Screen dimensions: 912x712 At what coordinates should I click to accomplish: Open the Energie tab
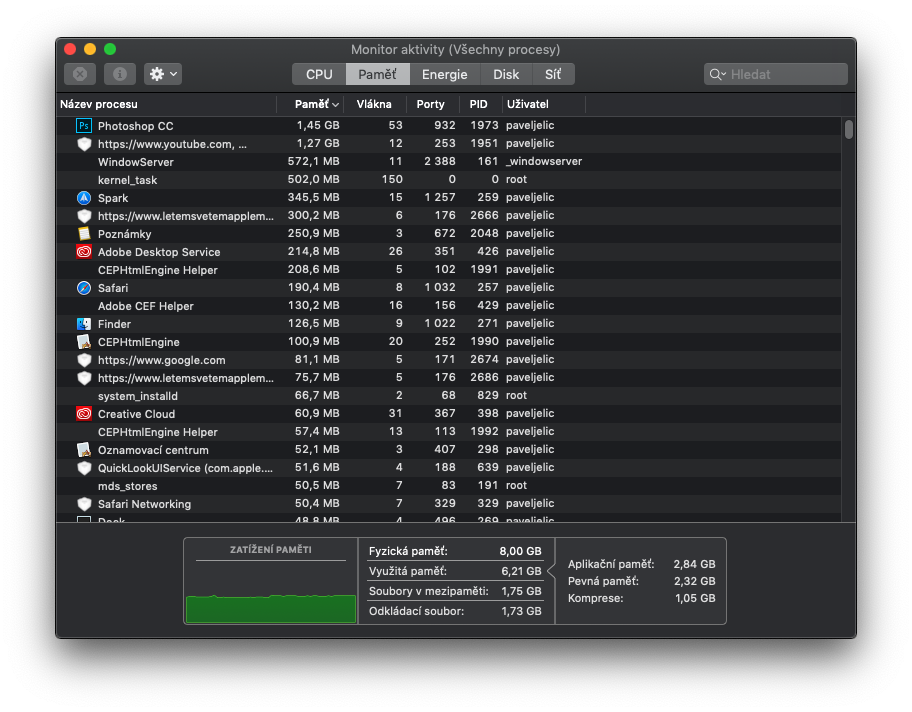444,74
